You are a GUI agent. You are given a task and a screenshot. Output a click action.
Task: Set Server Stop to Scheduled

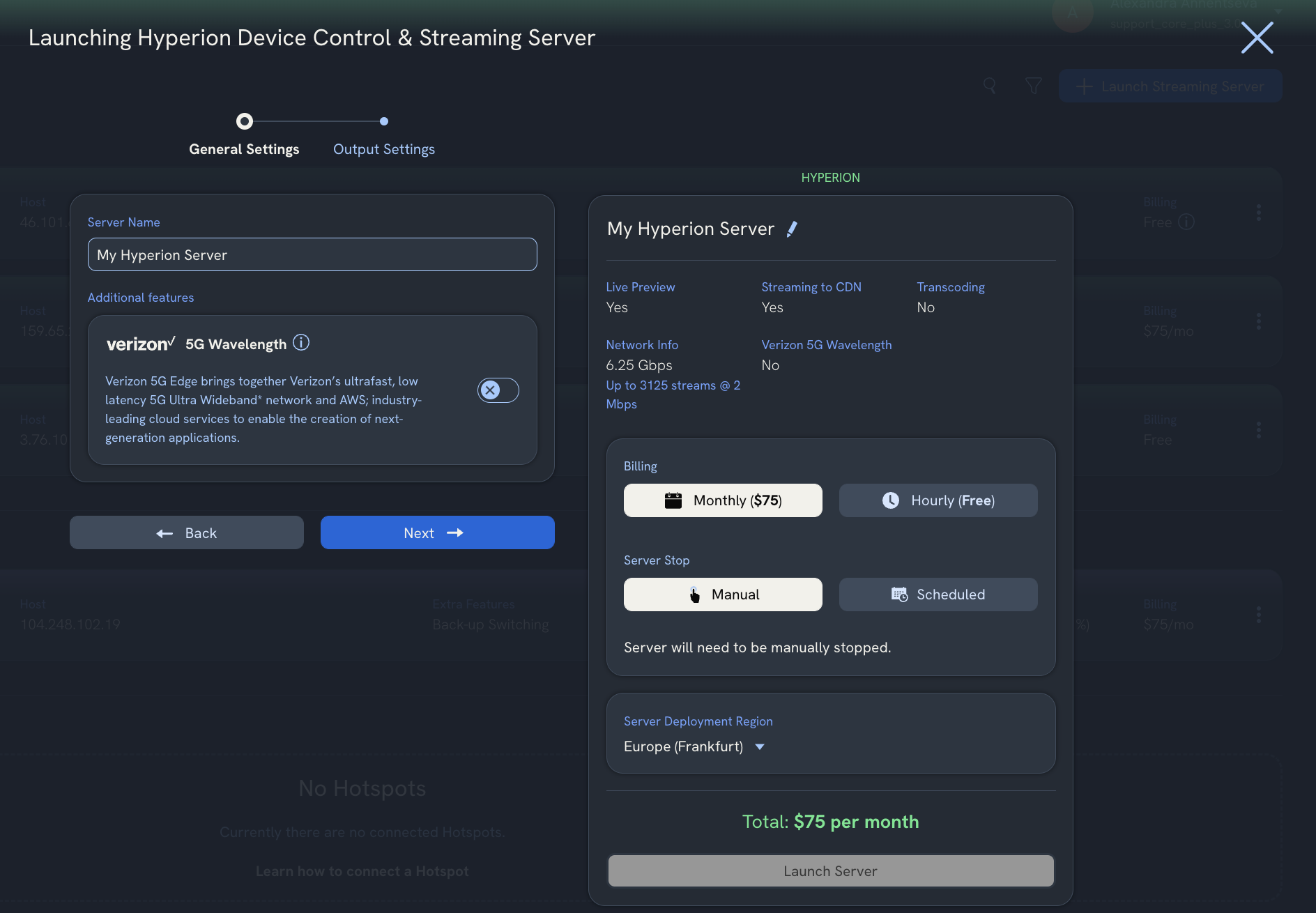tap(938, 594)
